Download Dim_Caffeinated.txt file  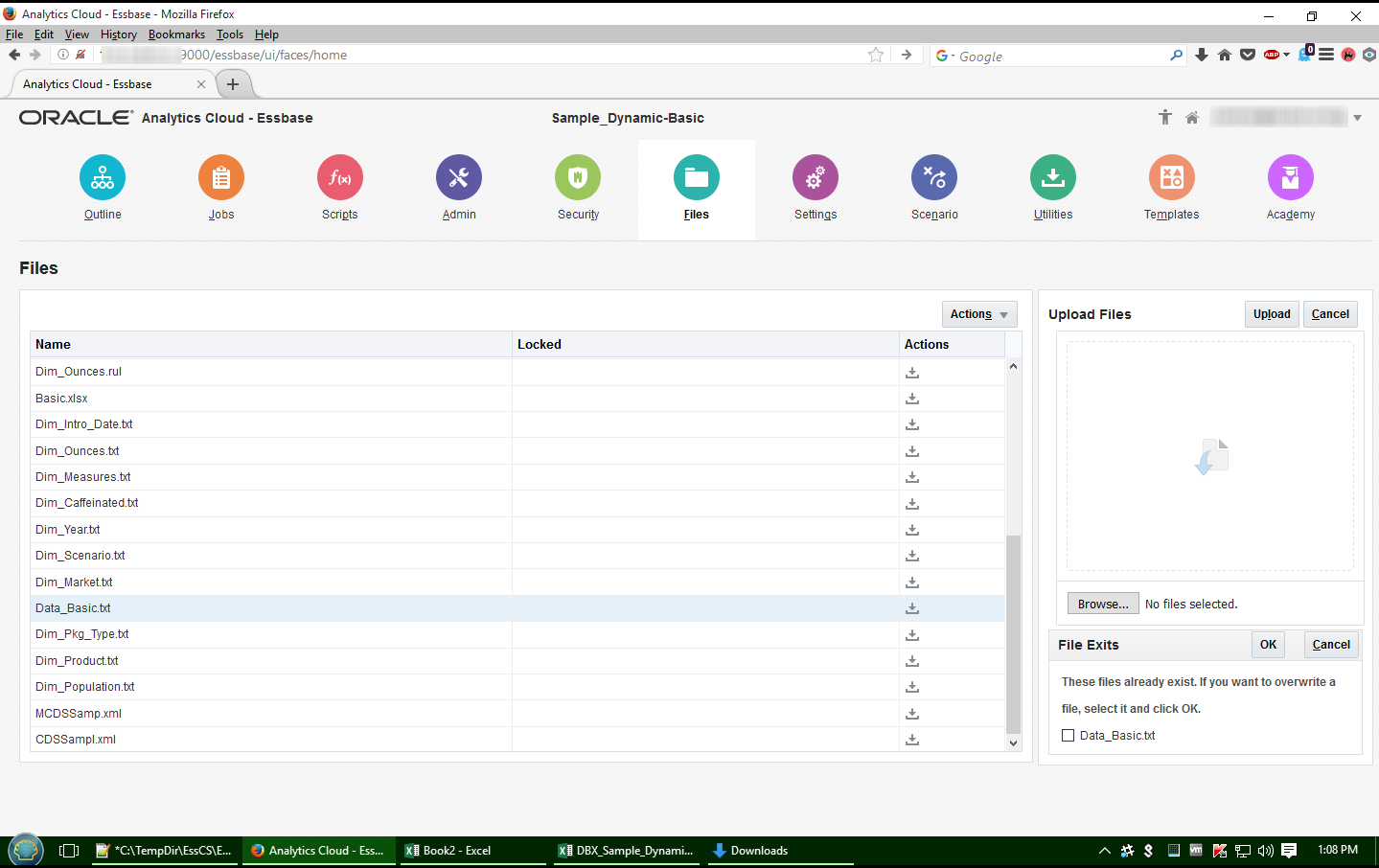click(x=912, y=503)
